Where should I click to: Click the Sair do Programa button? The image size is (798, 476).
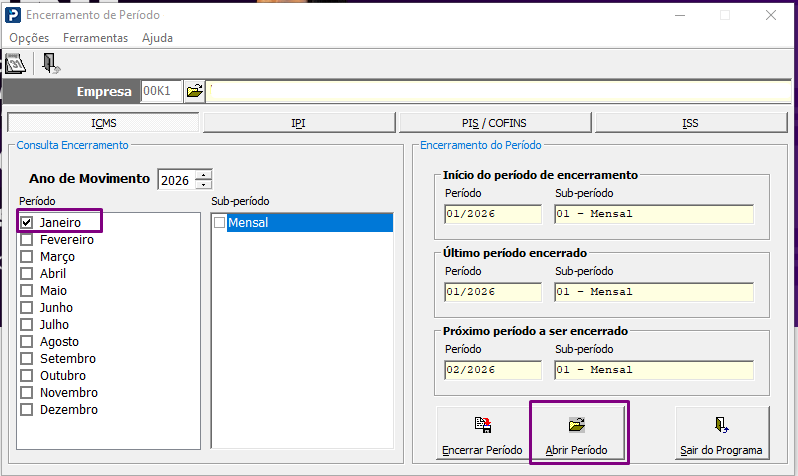[x=721, y=433]
